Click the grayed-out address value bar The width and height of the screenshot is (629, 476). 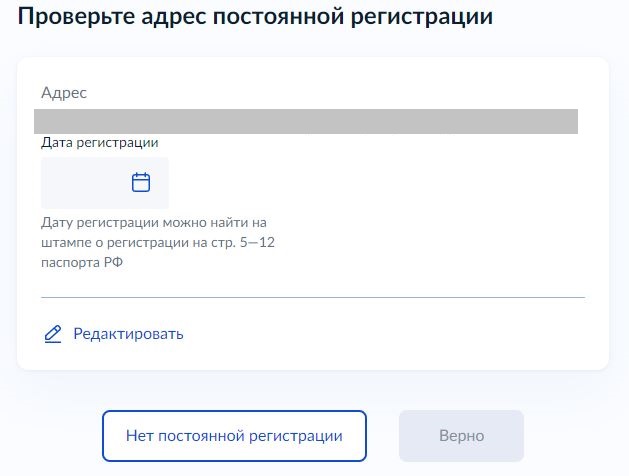click(306, 121)
